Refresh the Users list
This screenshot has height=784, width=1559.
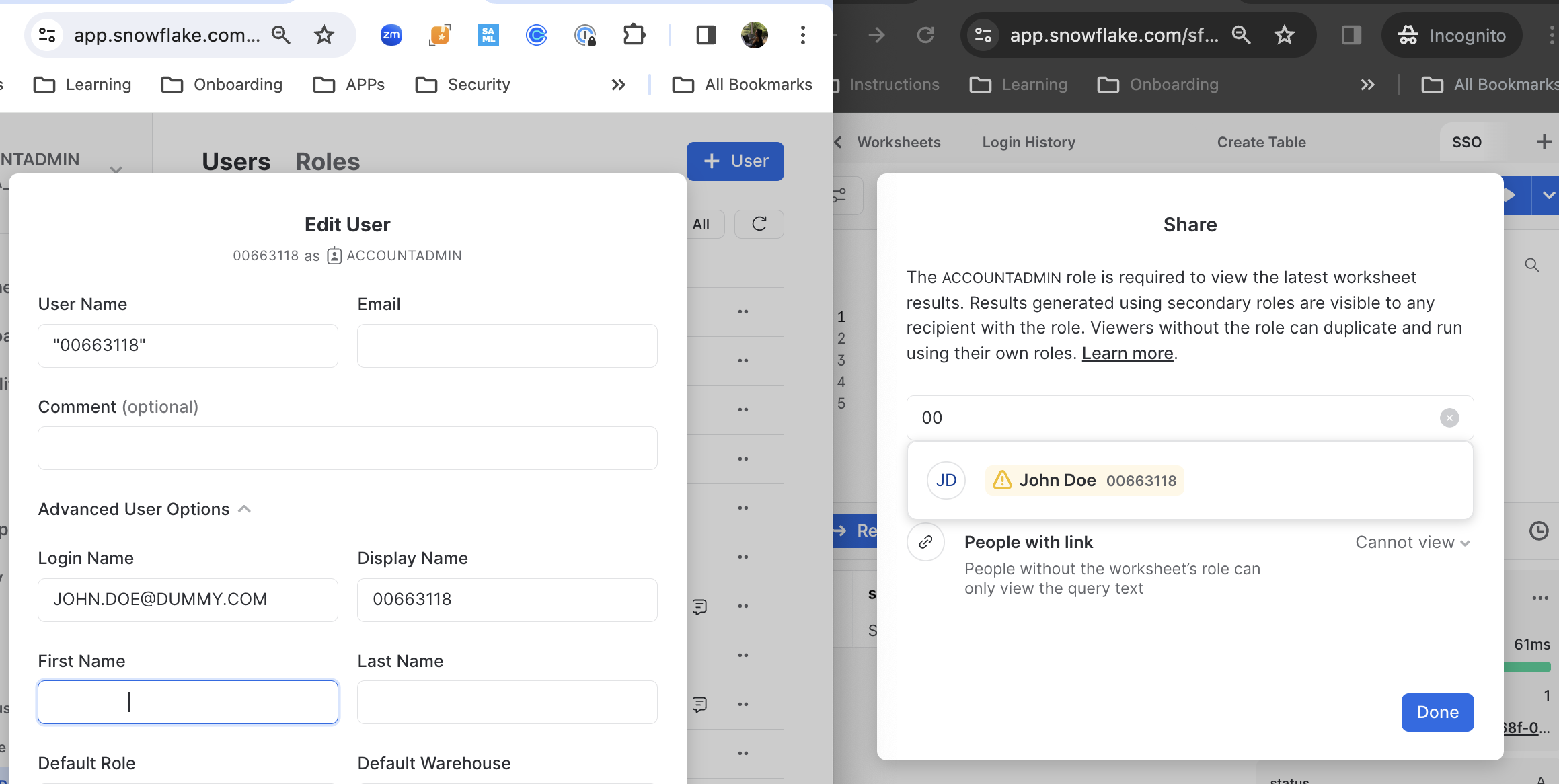click(759, 224)
